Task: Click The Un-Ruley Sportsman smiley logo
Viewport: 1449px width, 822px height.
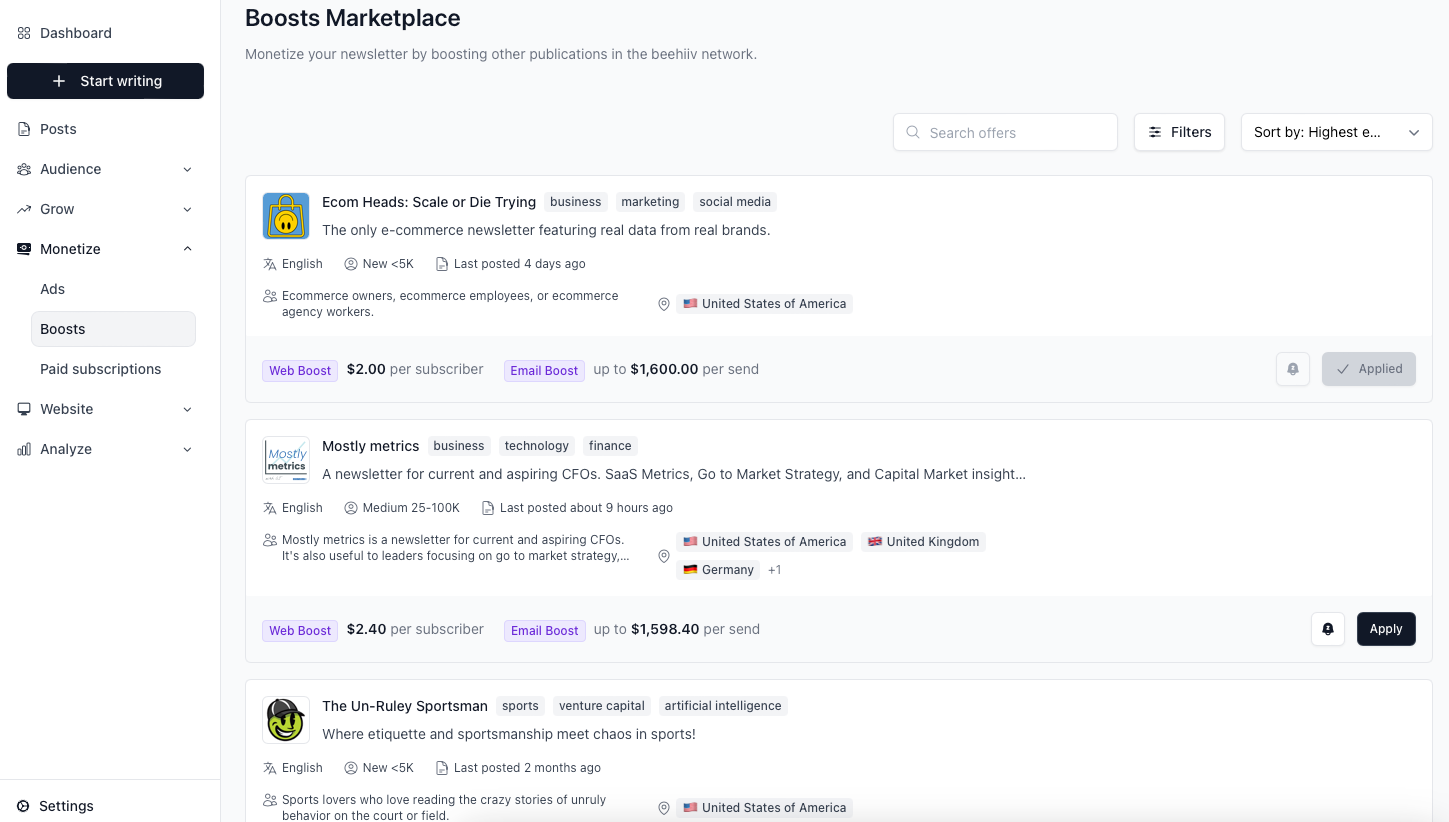Action: (286, 720)
